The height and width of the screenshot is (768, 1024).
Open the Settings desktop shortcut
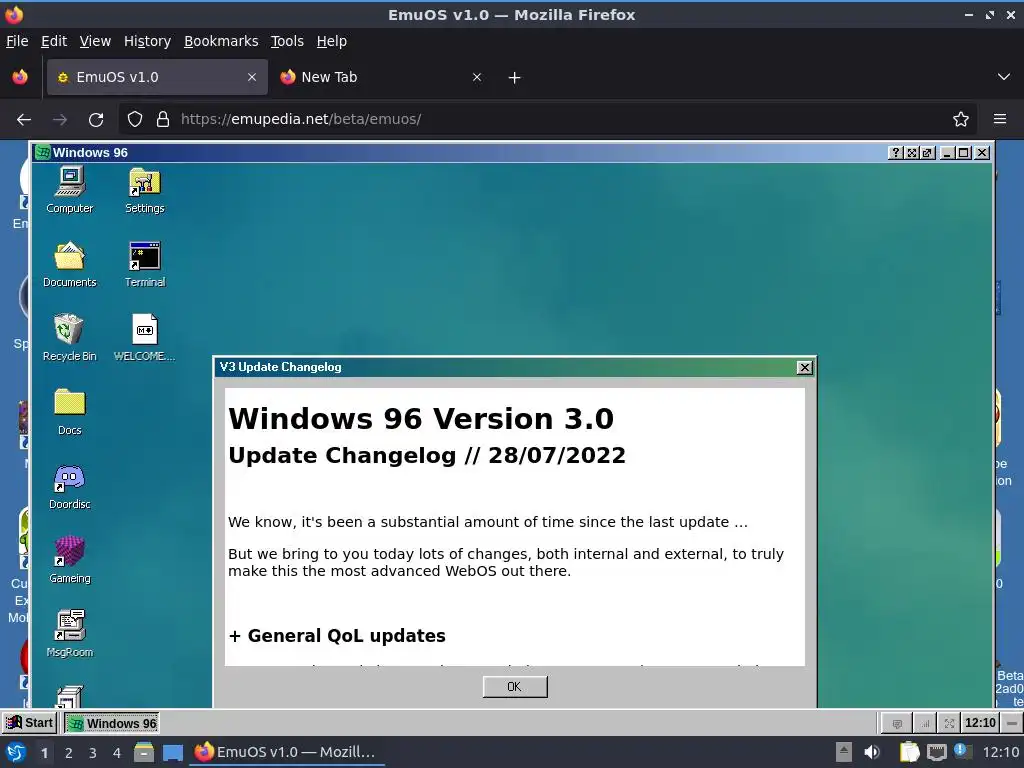click(144, 189)
